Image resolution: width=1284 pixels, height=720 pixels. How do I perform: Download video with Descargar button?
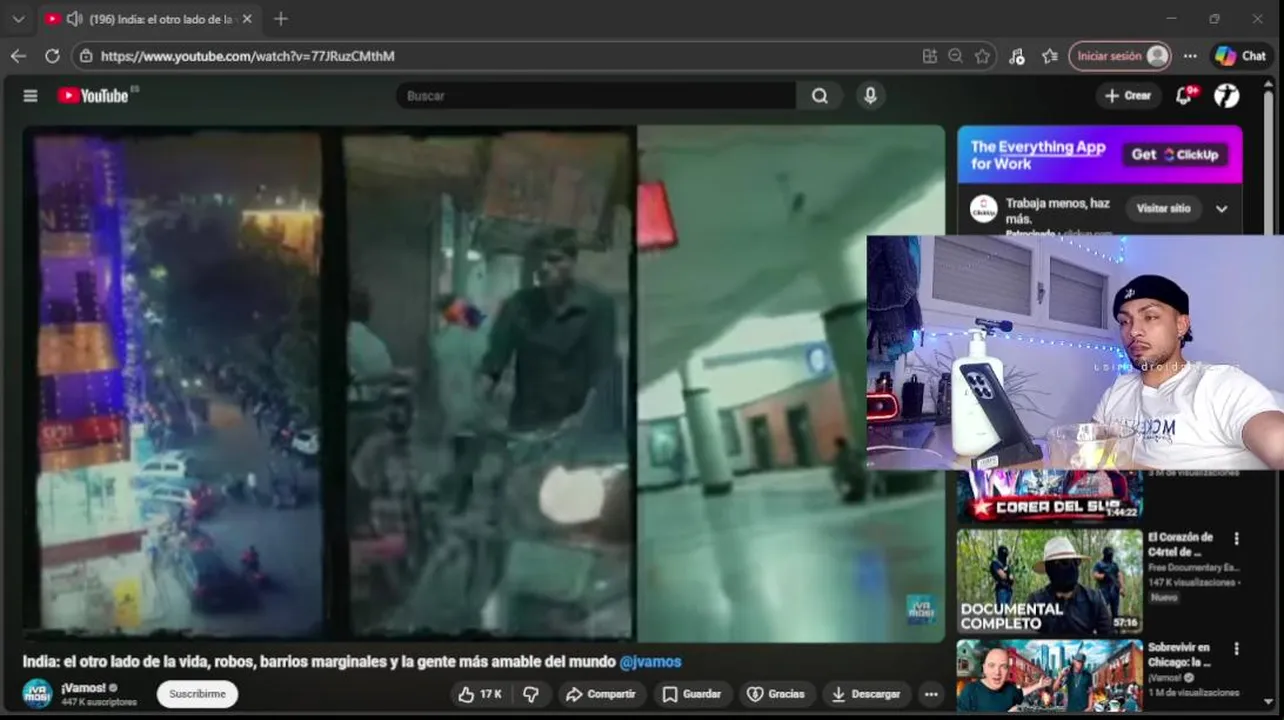pyautogui.click(x=866, y=694)
